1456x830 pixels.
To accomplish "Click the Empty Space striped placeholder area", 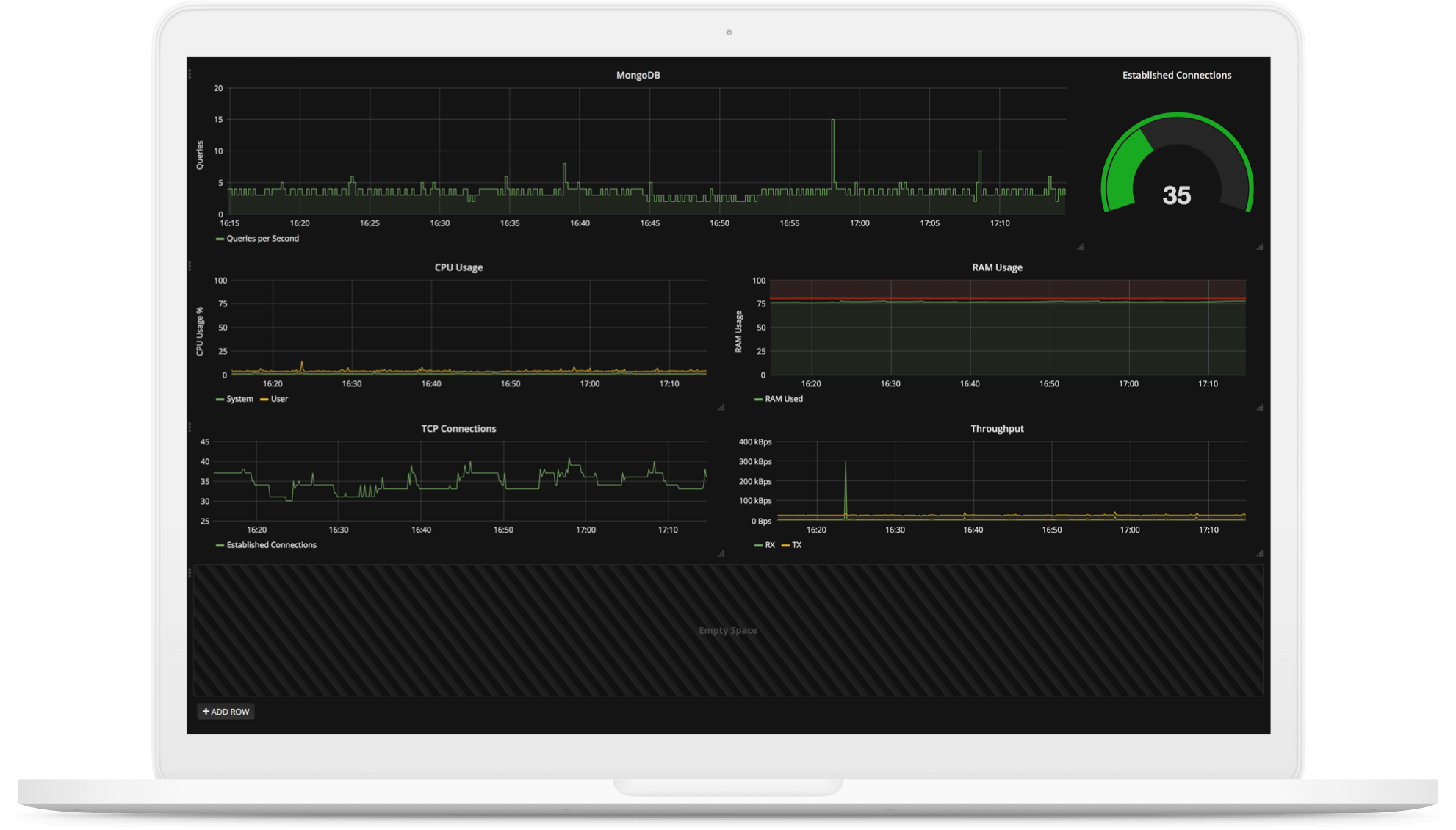I will pos(727,630).
